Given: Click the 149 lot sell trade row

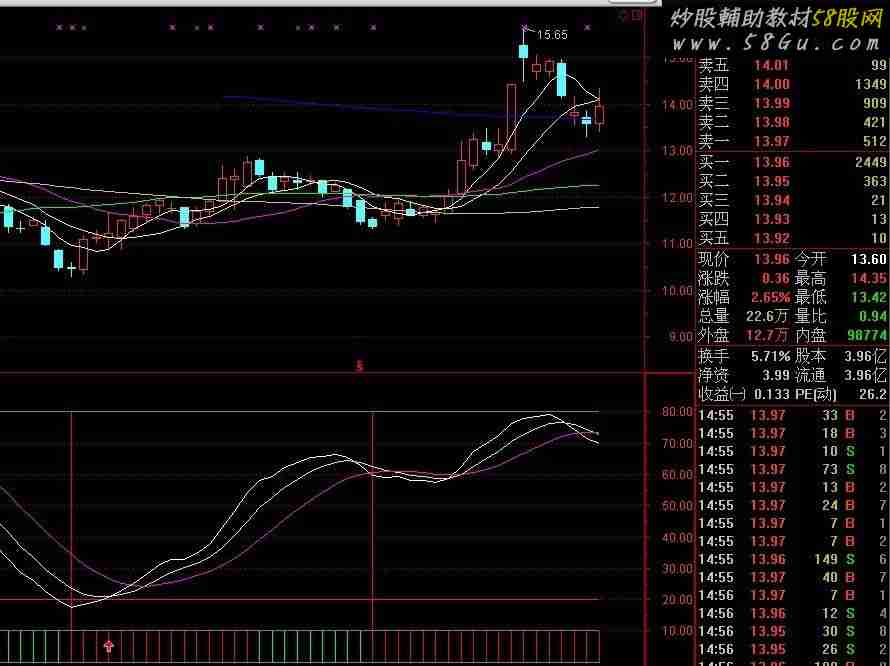Looking at the screenshot, I should 792,559.
